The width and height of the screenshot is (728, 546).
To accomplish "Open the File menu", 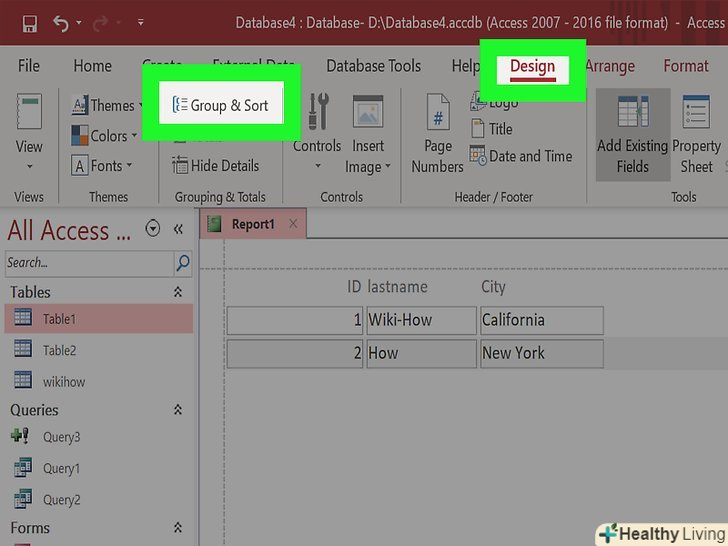I will (x=29, y=66).
